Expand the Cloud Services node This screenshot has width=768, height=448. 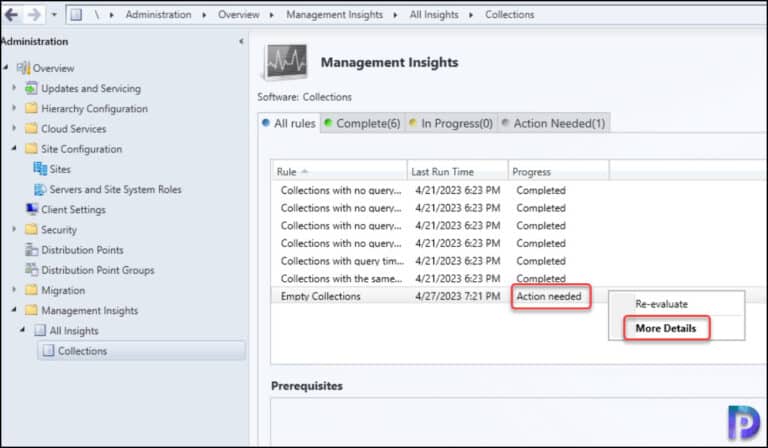(14, 128)
